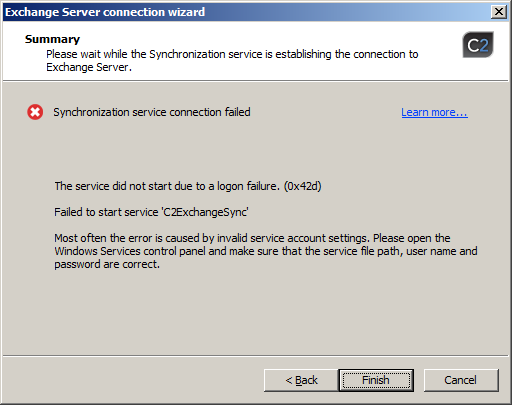
Task: Go back with the Back button
Action: tap(301, 380)
